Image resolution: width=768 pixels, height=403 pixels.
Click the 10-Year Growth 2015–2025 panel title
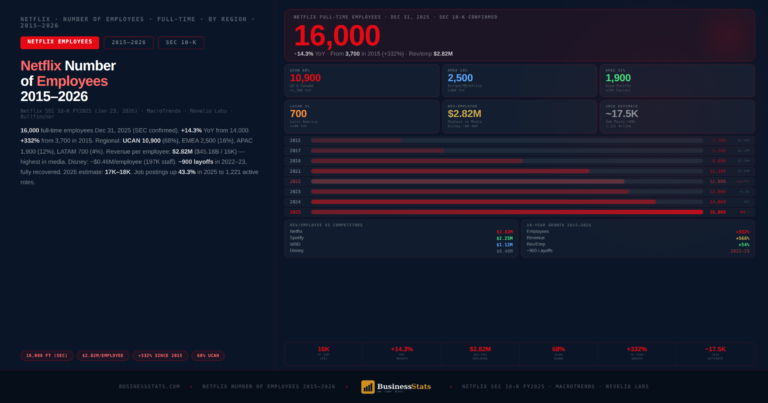click(x=559, y=225)
